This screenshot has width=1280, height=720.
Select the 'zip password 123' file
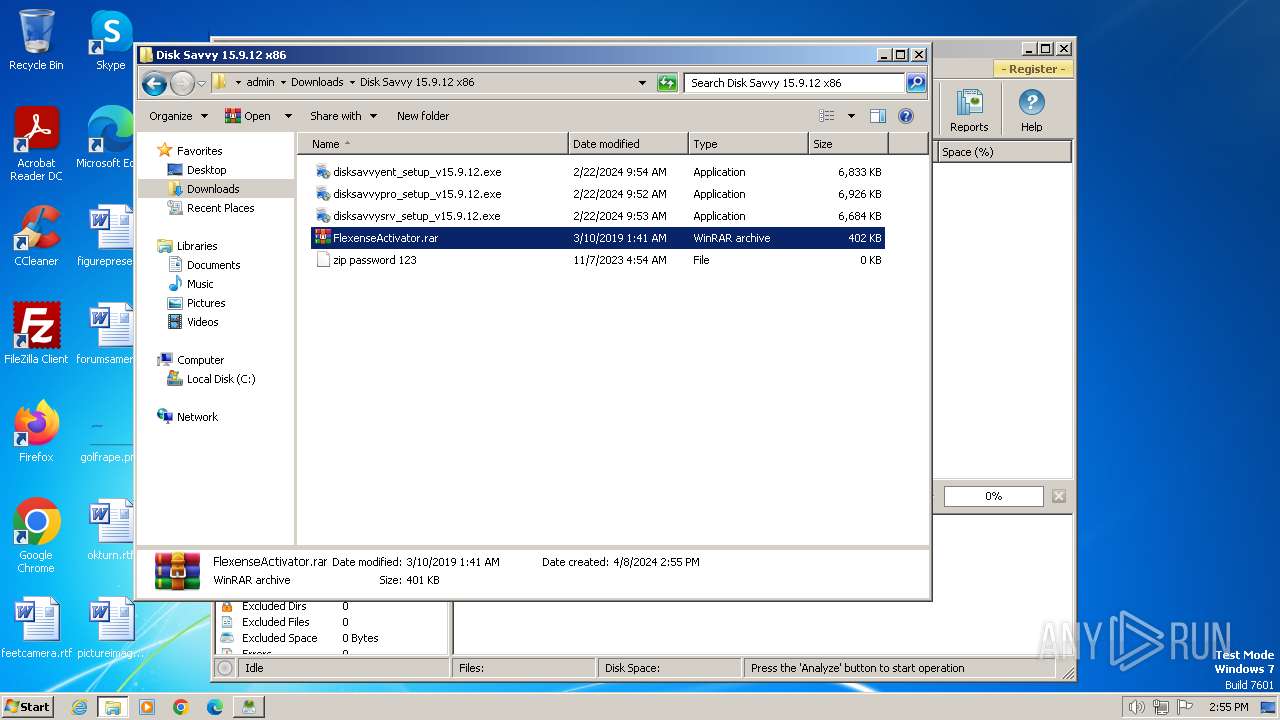[374, 260]
